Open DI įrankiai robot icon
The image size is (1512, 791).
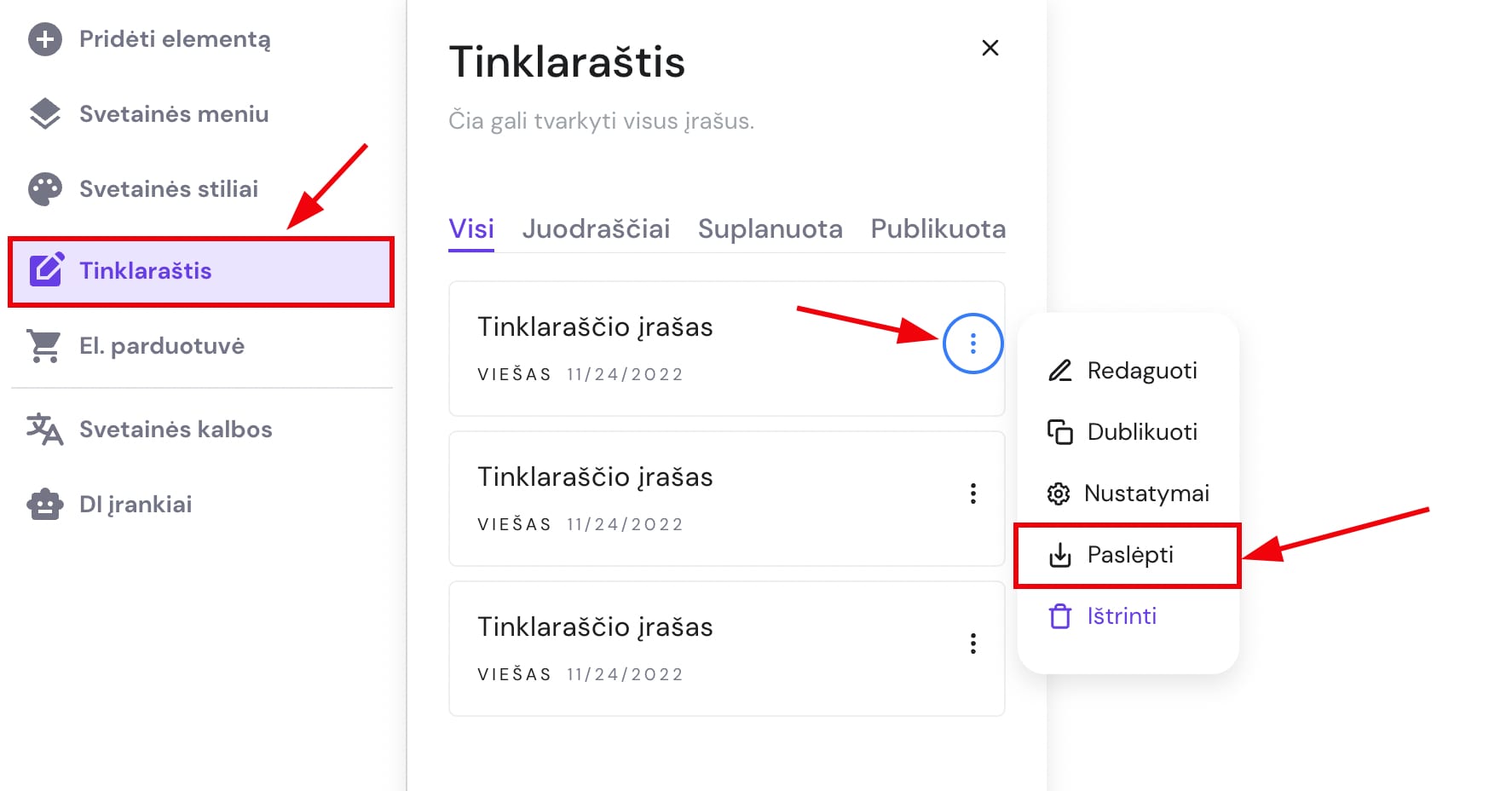[45, 504]
